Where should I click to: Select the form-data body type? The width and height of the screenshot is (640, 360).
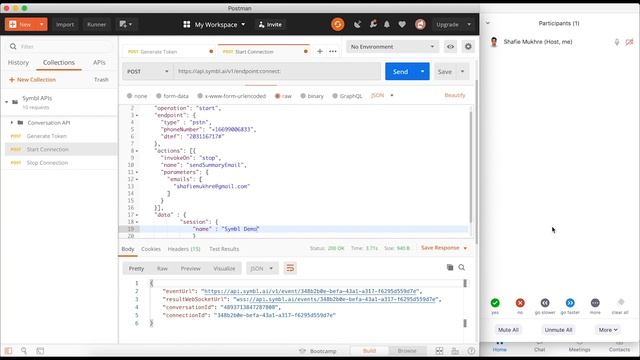159,96
